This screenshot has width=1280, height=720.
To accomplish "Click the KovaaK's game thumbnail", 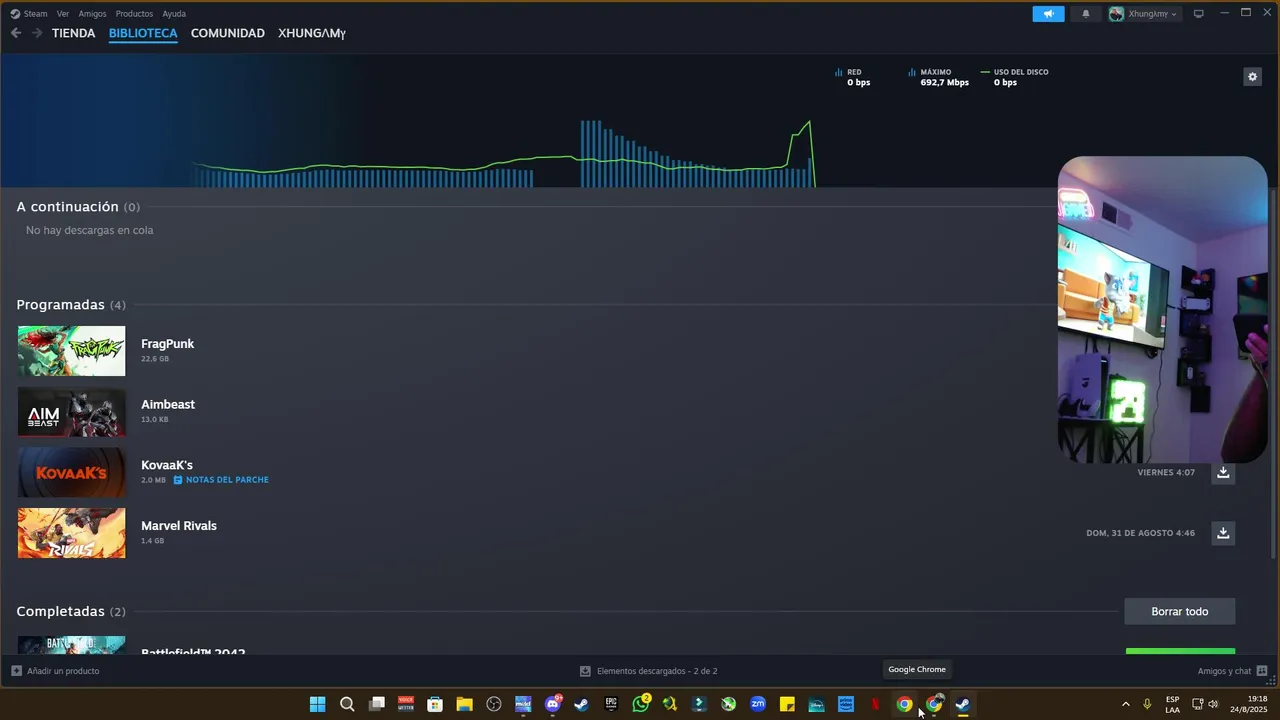I will tap(72, 472).
